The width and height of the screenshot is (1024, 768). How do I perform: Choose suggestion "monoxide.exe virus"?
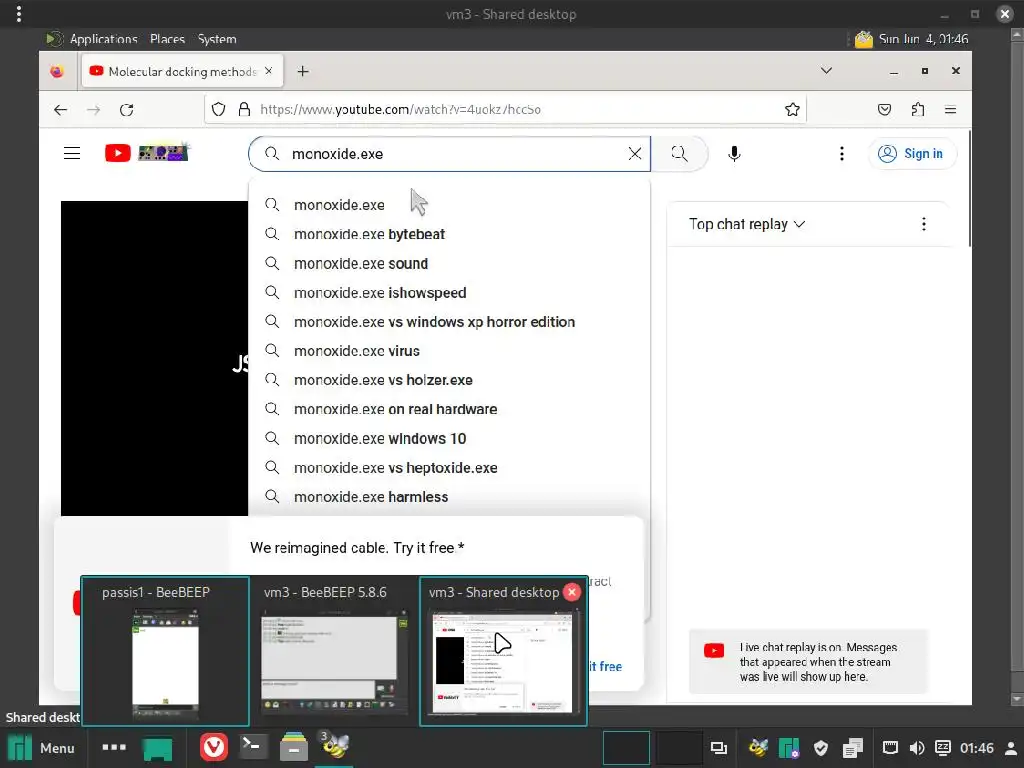[449, 351]
